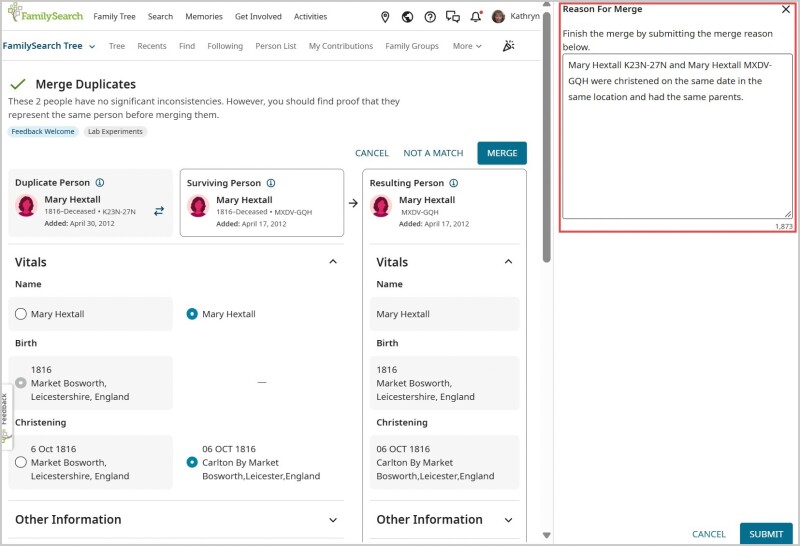Open the Get Involved menu
The image size is (800, 546).
pyautogui.click(x=258, y=16)
